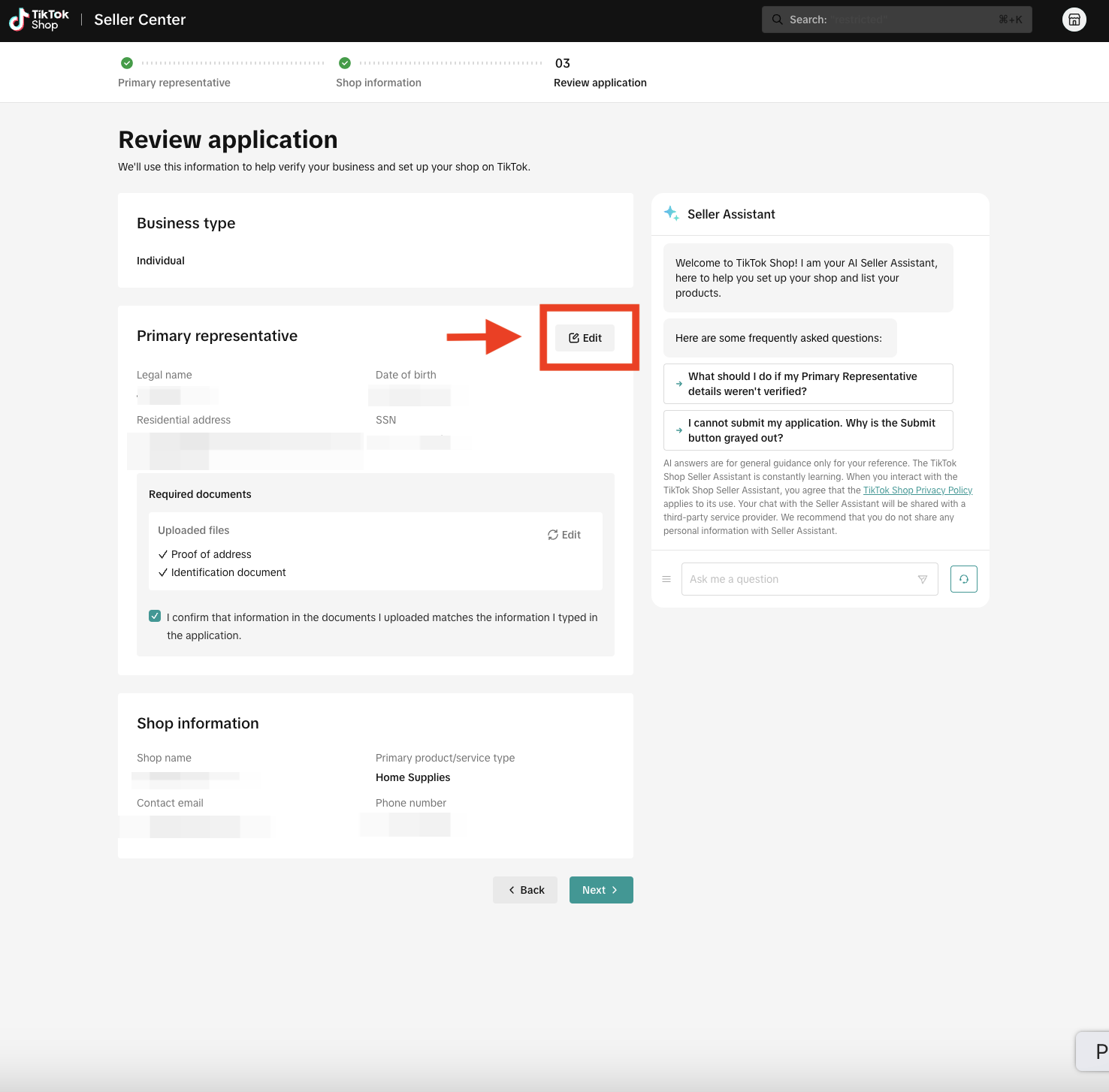The width and height of the screenshot is (1109, 1092).
Task: Uncheck the document confirmation checkbox
Action: click(x=155, y=617)
